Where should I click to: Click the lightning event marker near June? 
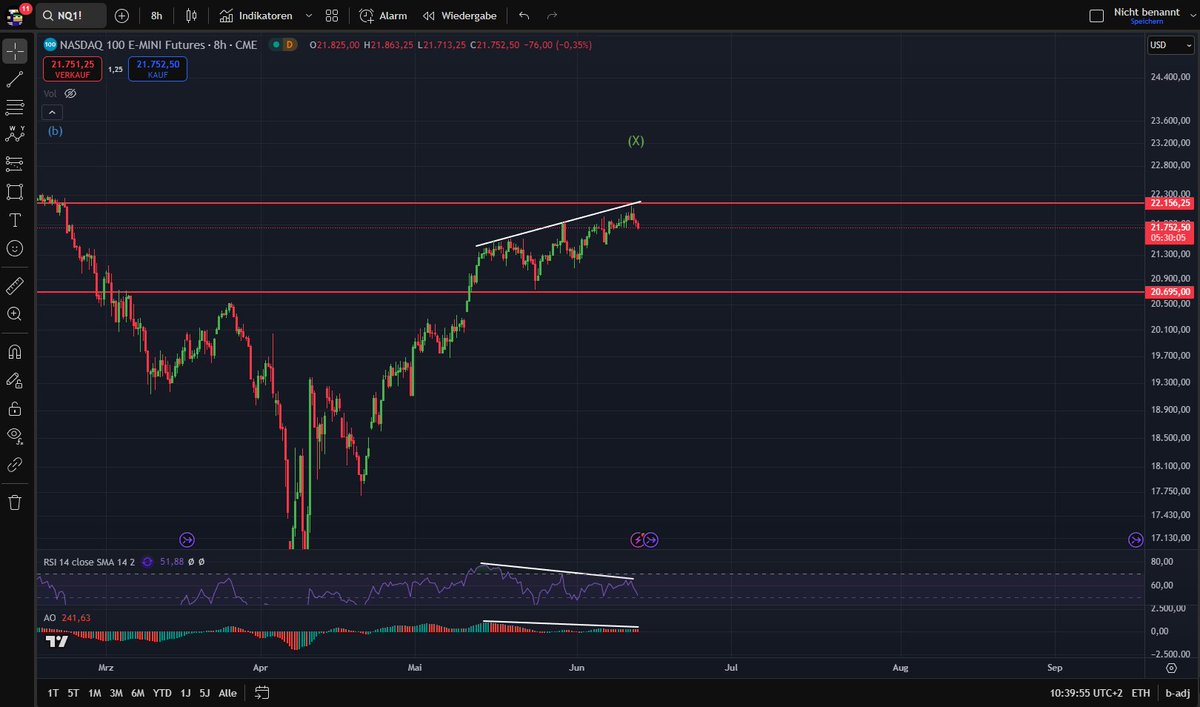[x=638, y=540]
